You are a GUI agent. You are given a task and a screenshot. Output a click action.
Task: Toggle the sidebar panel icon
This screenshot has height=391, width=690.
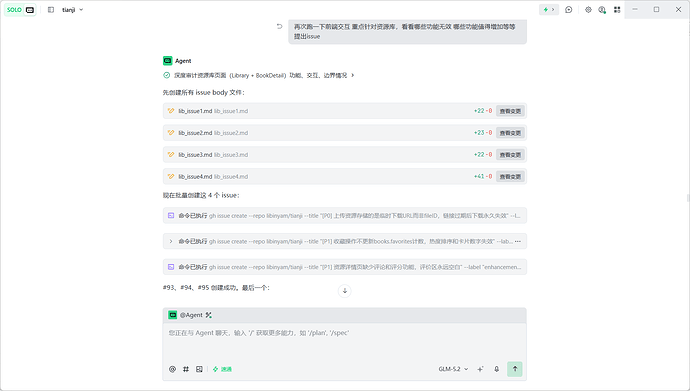51,10
